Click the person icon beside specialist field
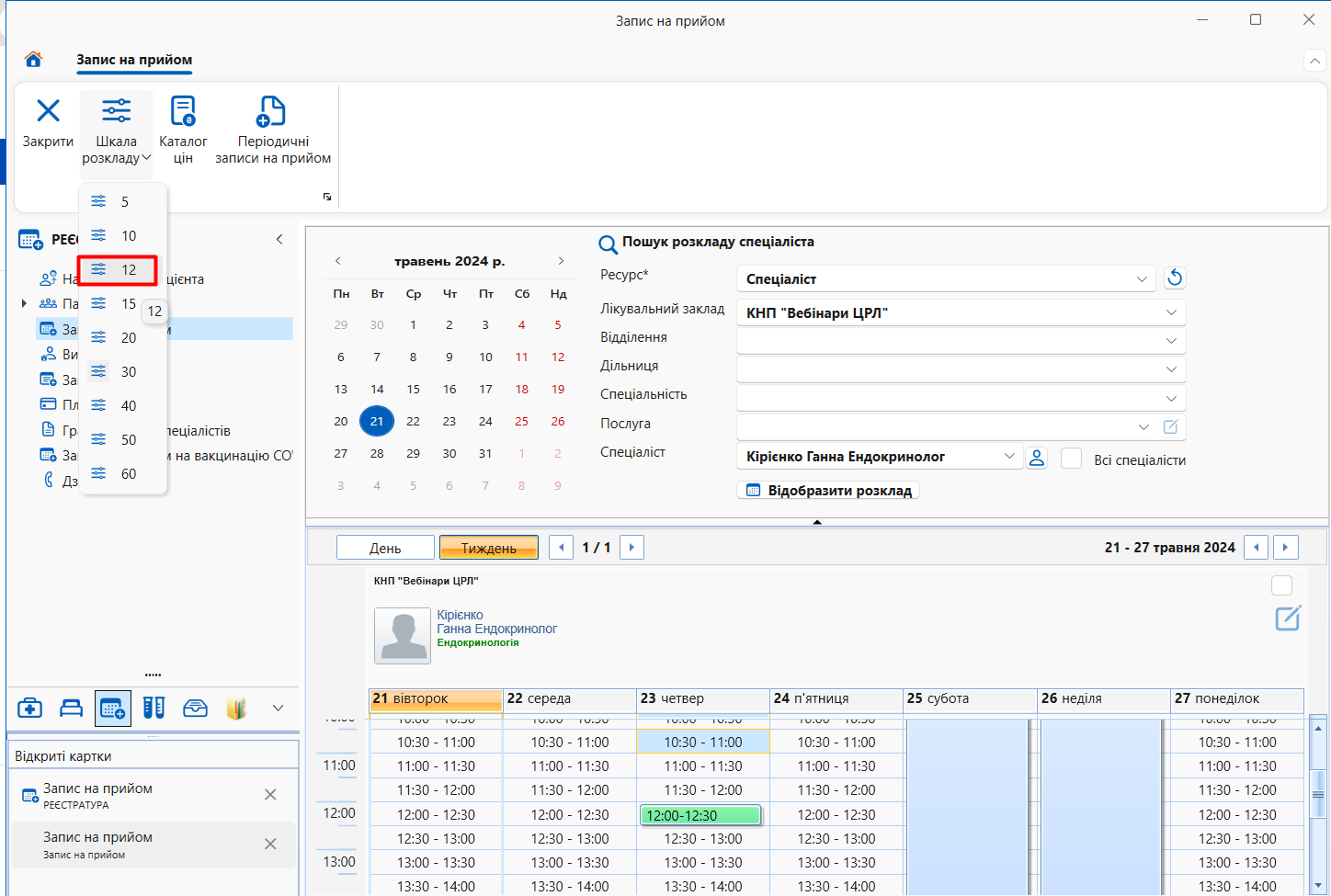 point(1037,458)
